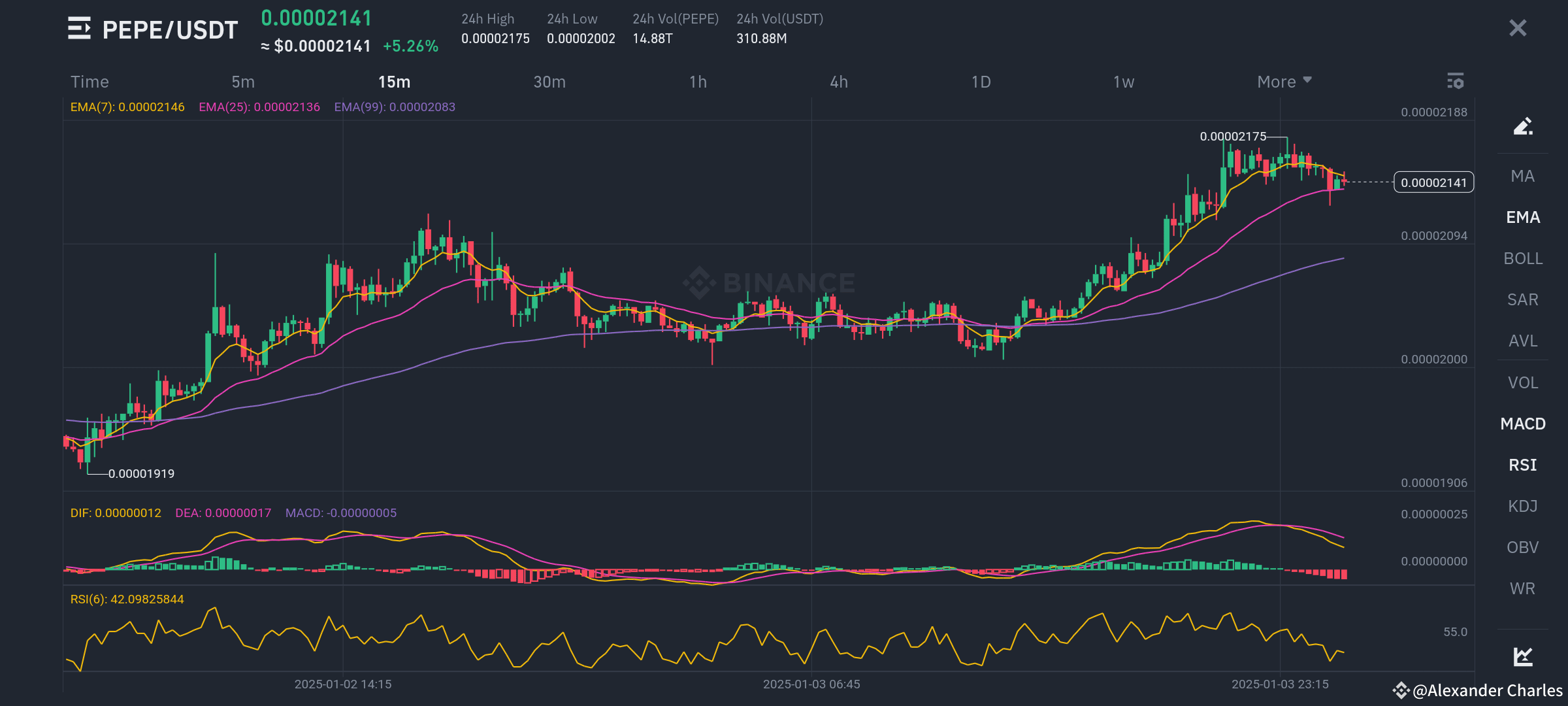Enable the MA overlay indicator
The height and width of the screenshot is (706, 1568).
pos(1523,176)
